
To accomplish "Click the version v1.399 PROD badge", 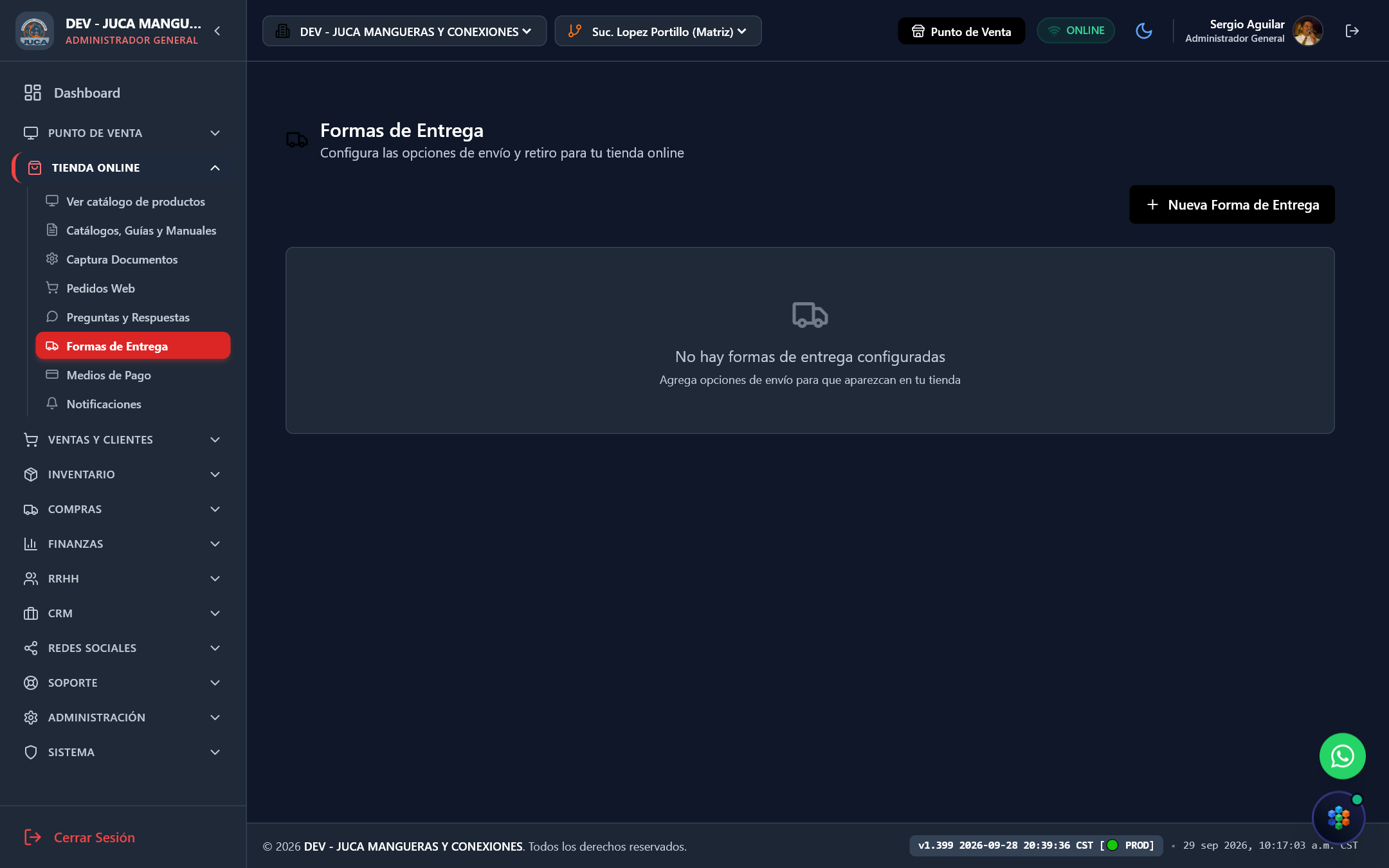I will point(1036,845).
